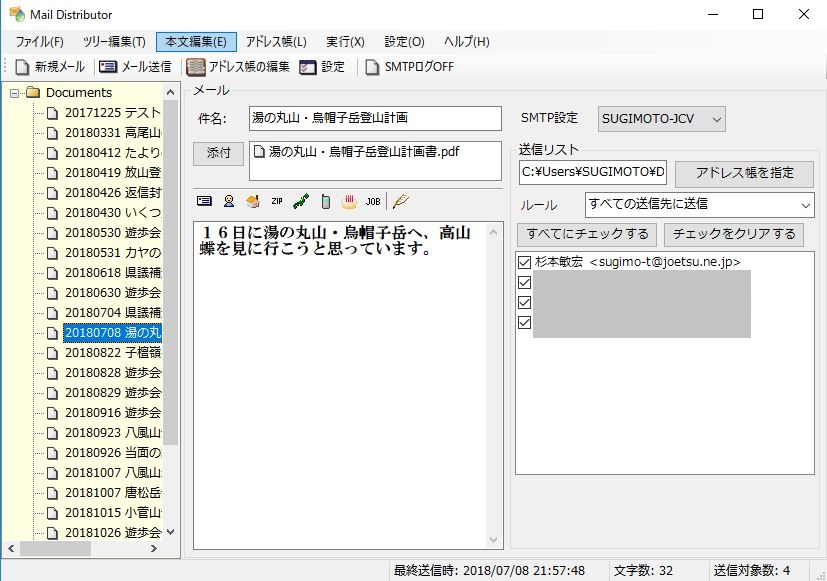Click the feather pen signature icon
This screenshot has height=581, width=827.
pyautogui.click(x=401, y=201)
